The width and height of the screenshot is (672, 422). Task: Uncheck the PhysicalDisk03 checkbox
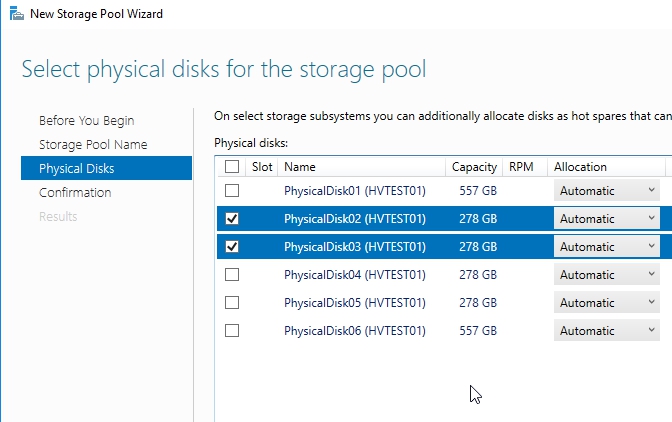point(232,247)
